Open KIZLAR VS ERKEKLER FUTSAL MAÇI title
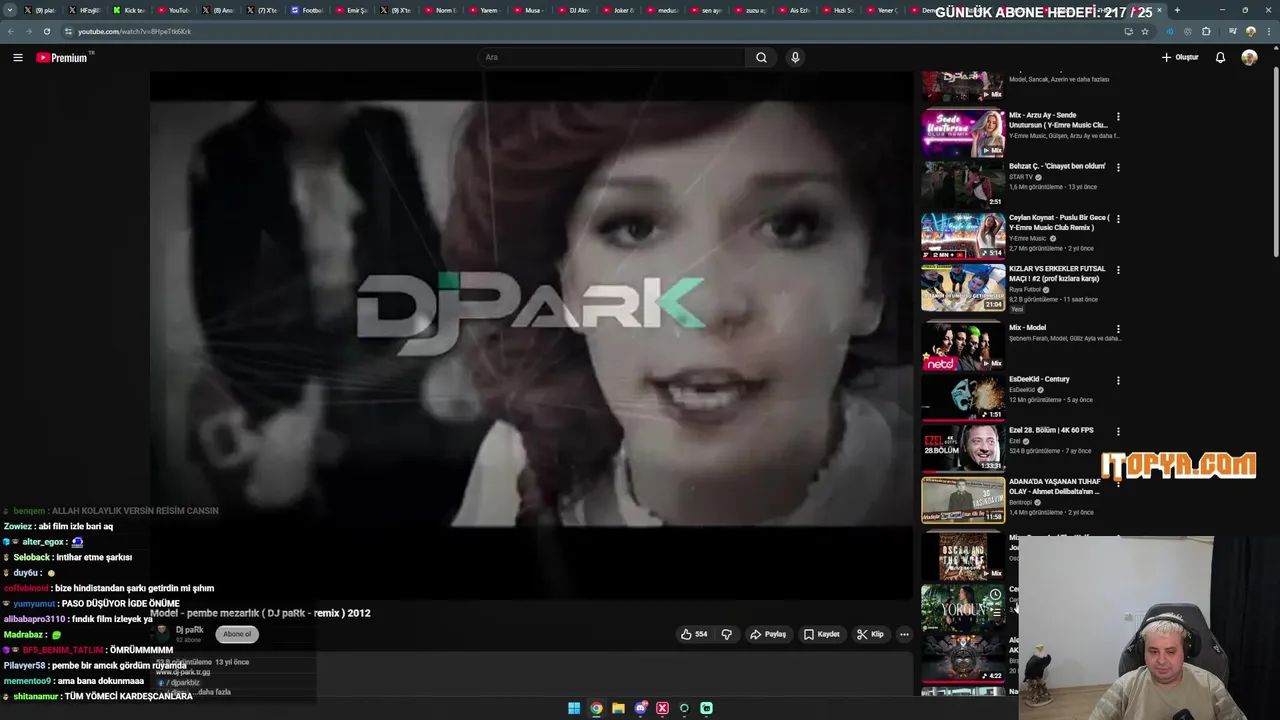This screenshot has width=1280, height=720. tap(1057, 274)
